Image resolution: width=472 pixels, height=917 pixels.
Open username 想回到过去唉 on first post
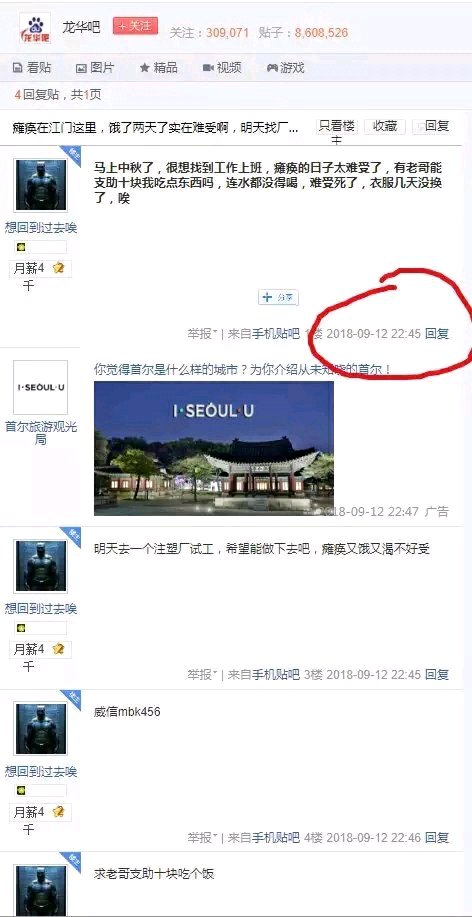pos(41,227)
